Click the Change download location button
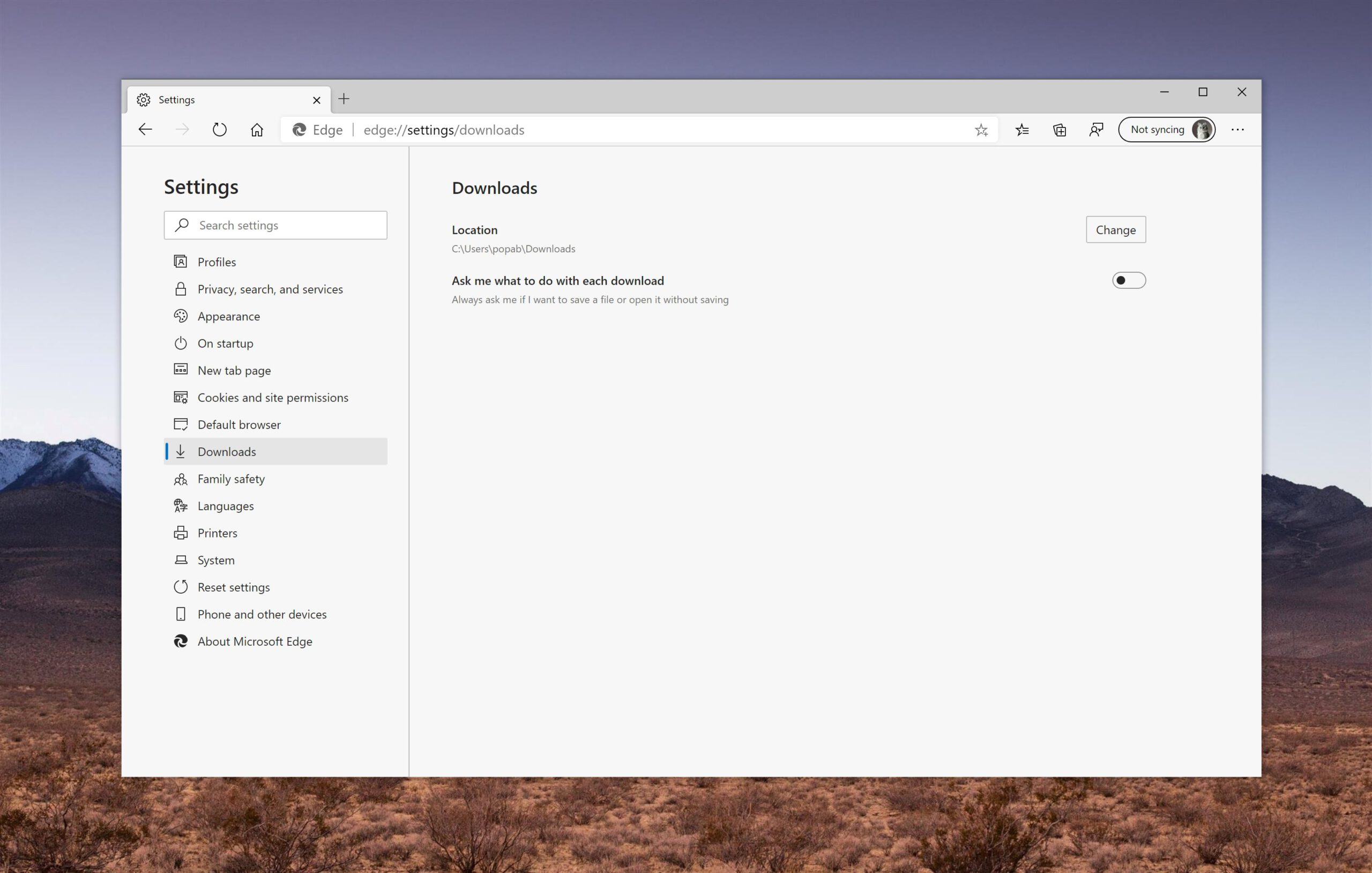 [x=1115, y=229]
